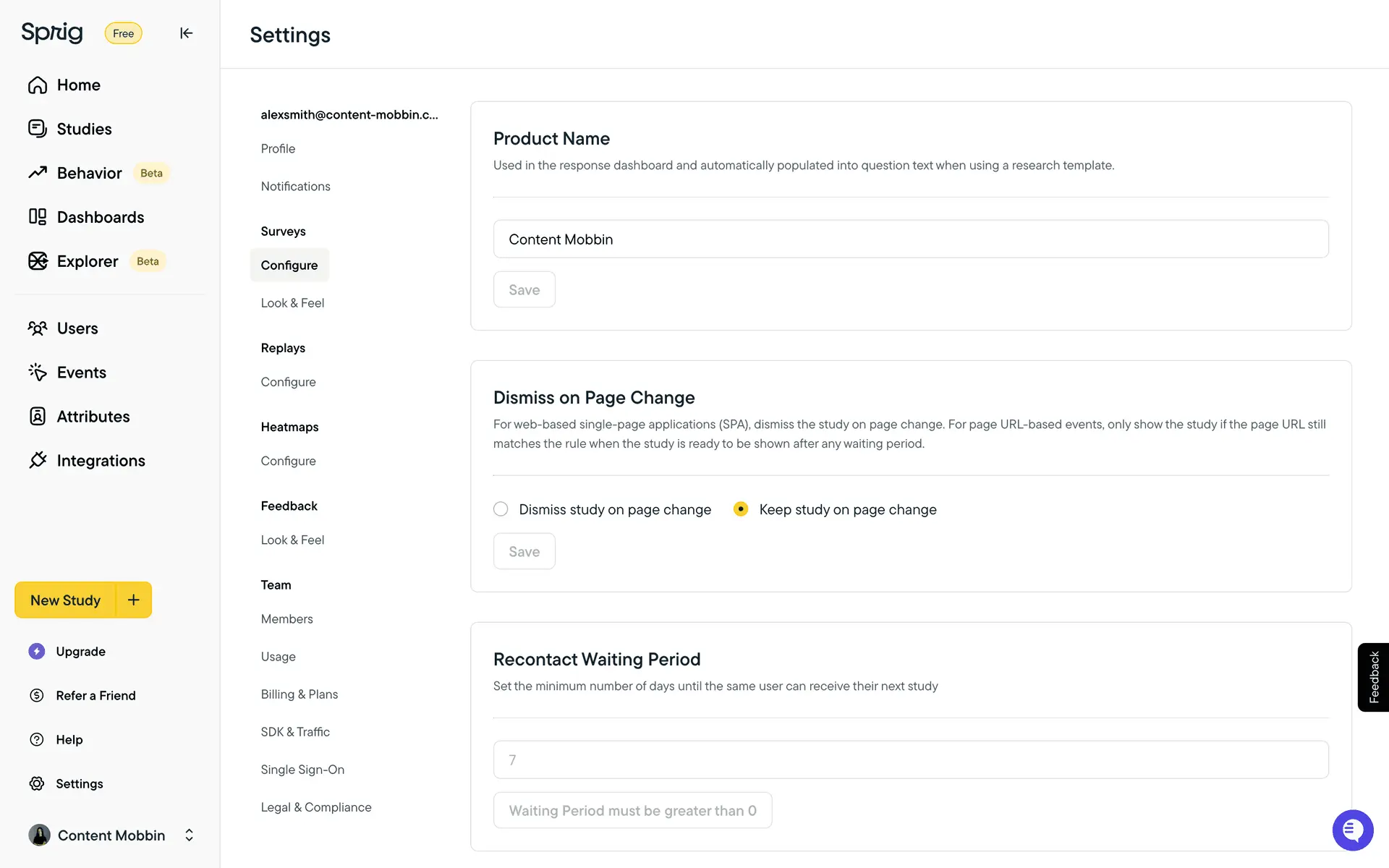Collapse the sidebar with the arrow icon
Image resolution: width=1389 pixels, height=868 pixels.
click(x=186, y=33)
